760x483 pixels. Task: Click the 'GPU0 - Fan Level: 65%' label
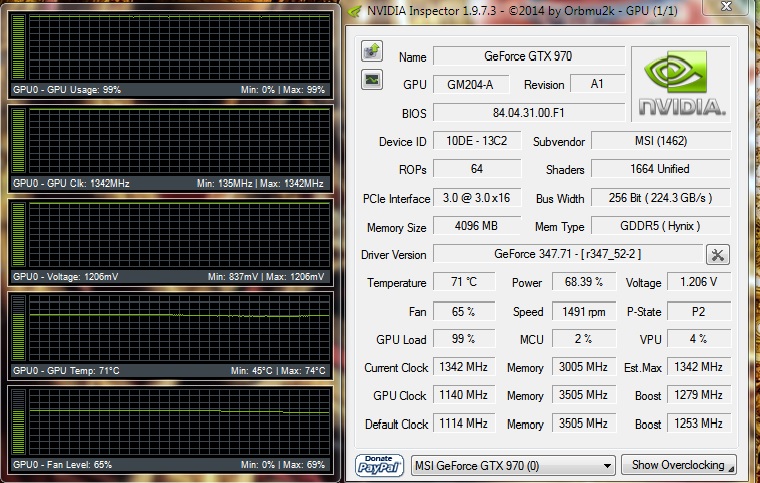pyautogui.click(x=63, y=465)
